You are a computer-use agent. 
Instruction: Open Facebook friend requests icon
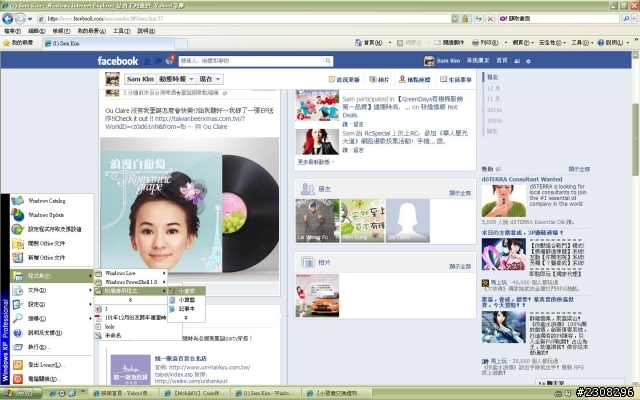tap(147, 61)
